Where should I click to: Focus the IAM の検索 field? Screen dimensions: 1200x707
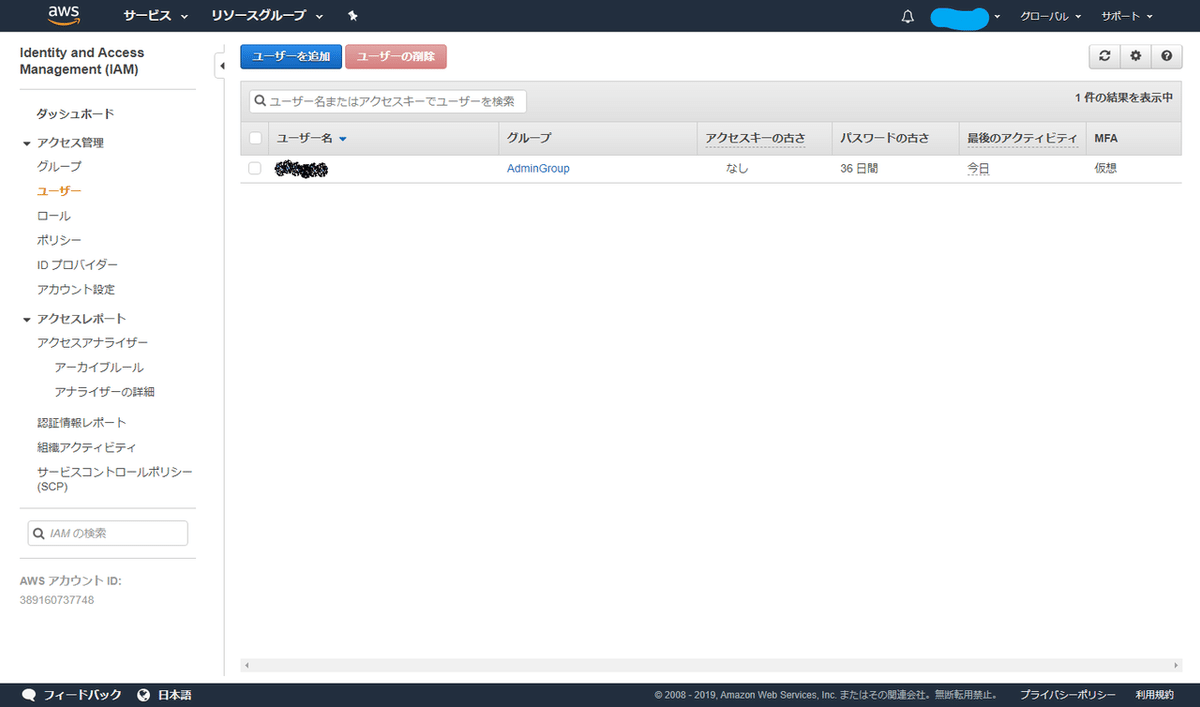coord(107,533)
